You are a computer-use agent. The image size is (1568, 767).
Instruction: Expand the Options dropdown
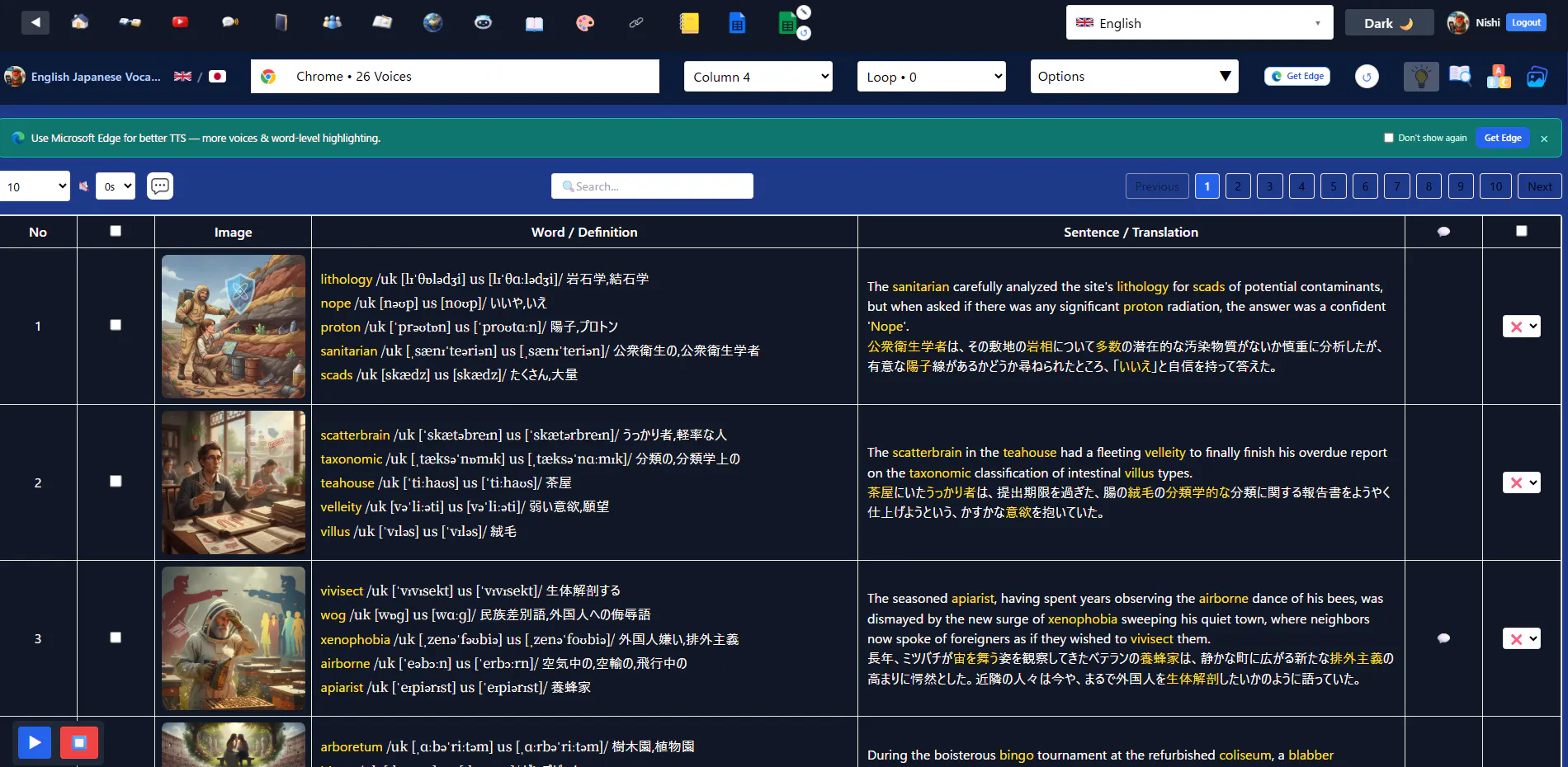tap(1134, 77)
